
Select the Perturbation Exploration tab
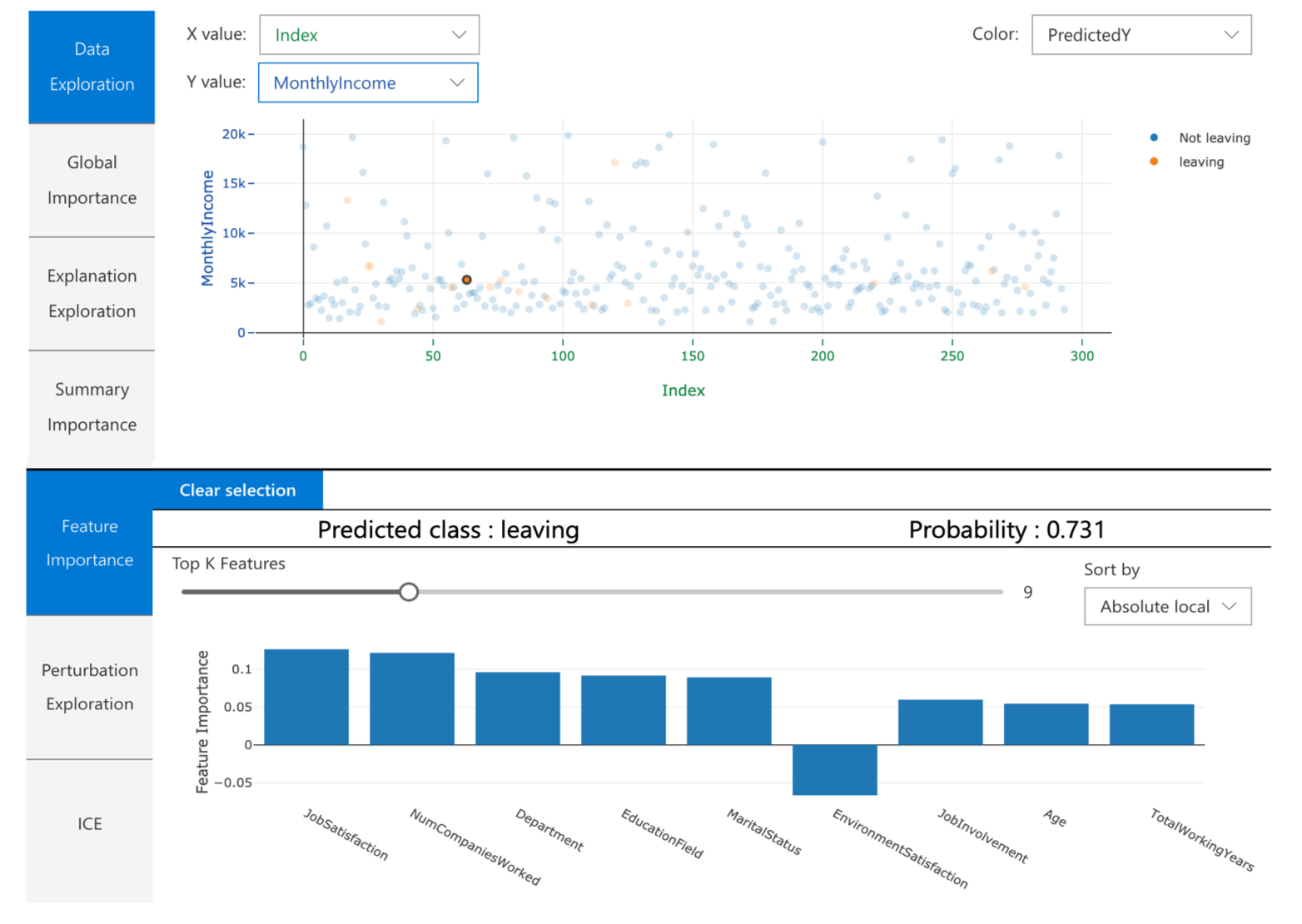(x=88, y=686)
